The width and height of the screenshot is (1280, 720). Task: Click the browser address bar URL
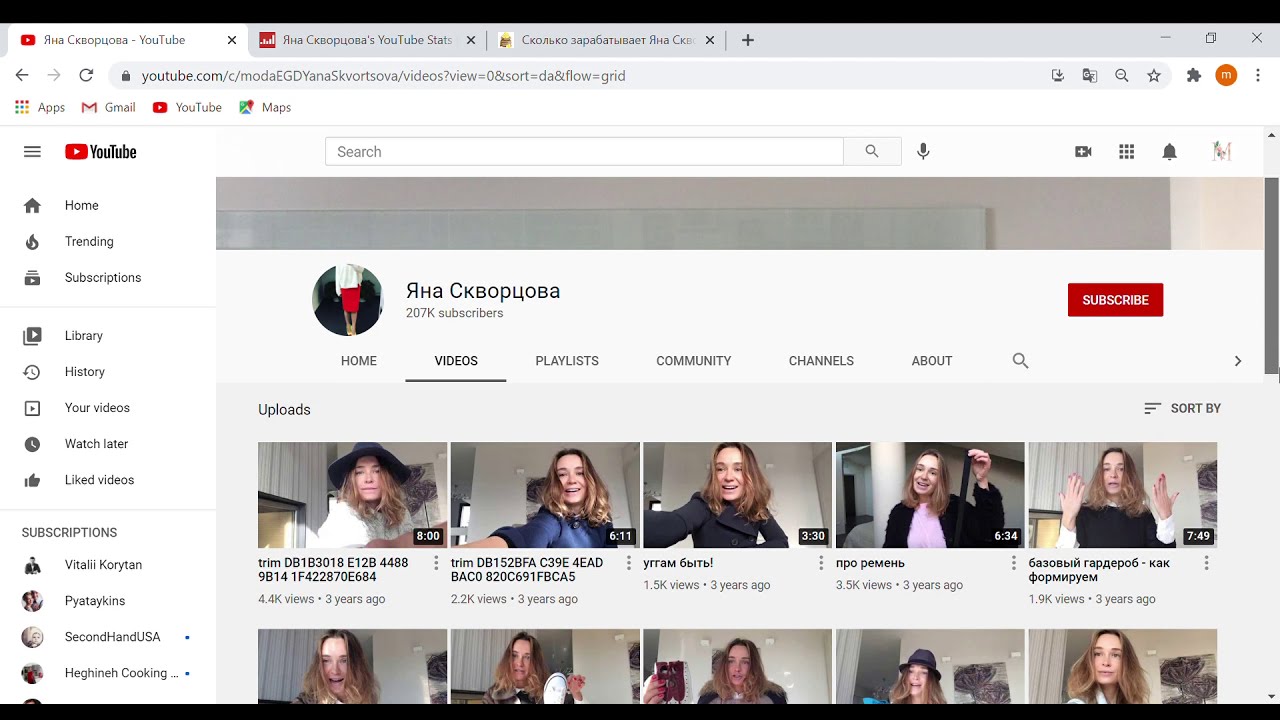(384, 75)
